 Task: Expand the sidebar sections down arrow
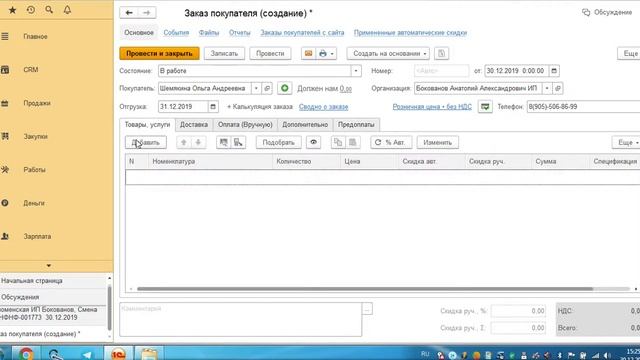(x=49, y=266)
